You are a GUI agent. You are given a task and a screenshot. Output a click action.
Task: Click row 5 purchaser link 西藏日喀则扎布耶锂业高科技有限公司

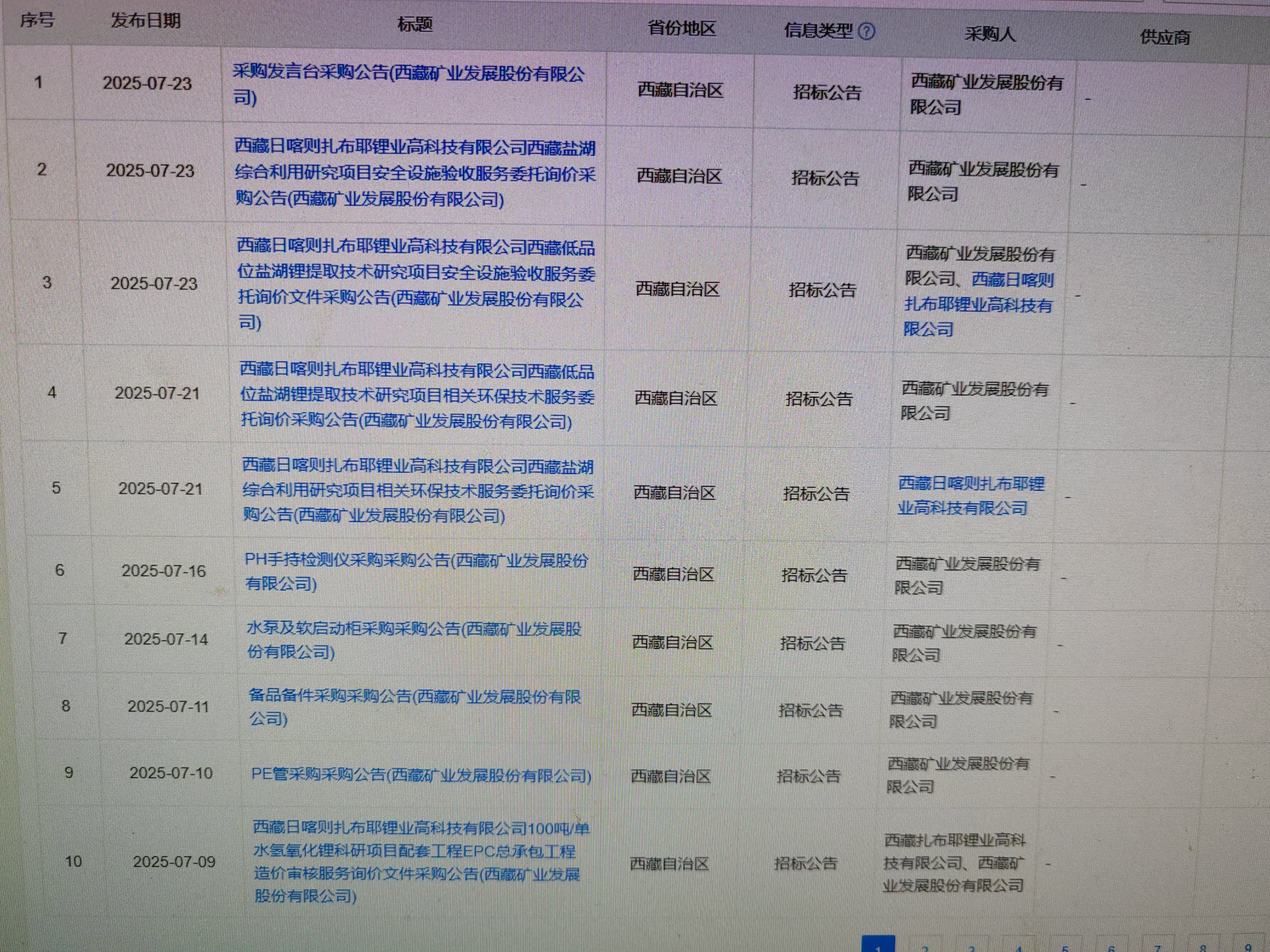tap(972, 496)
